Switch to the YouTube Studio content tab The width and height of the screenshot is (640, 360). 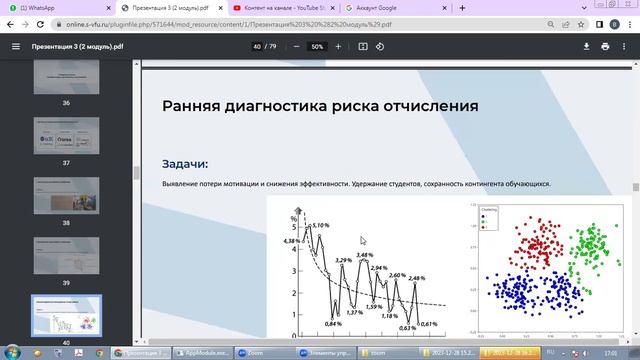coord(284,8)
